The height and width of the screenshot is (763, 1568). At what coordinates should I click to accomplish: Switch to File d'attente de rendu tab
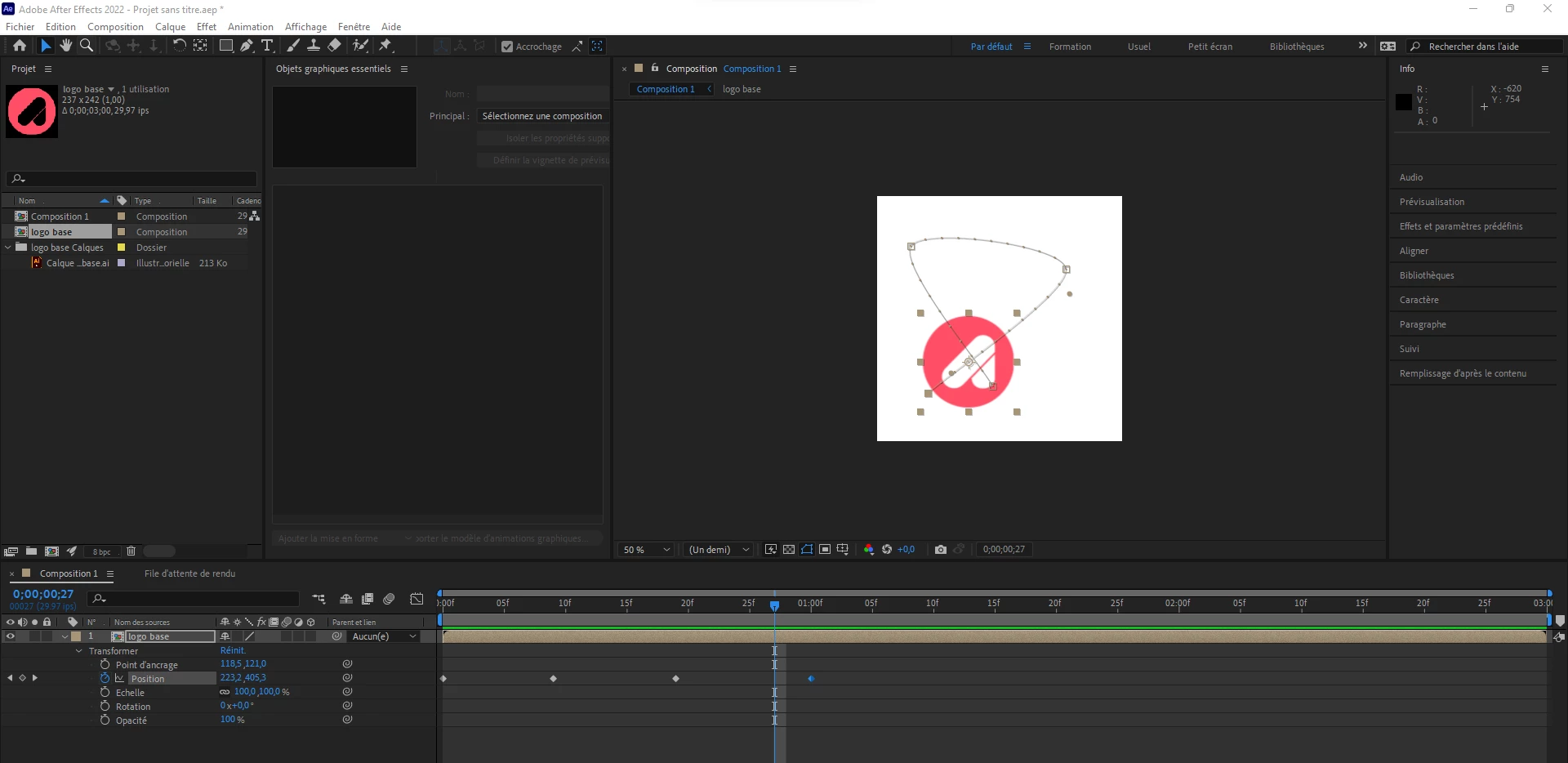(x=189, y=573)
